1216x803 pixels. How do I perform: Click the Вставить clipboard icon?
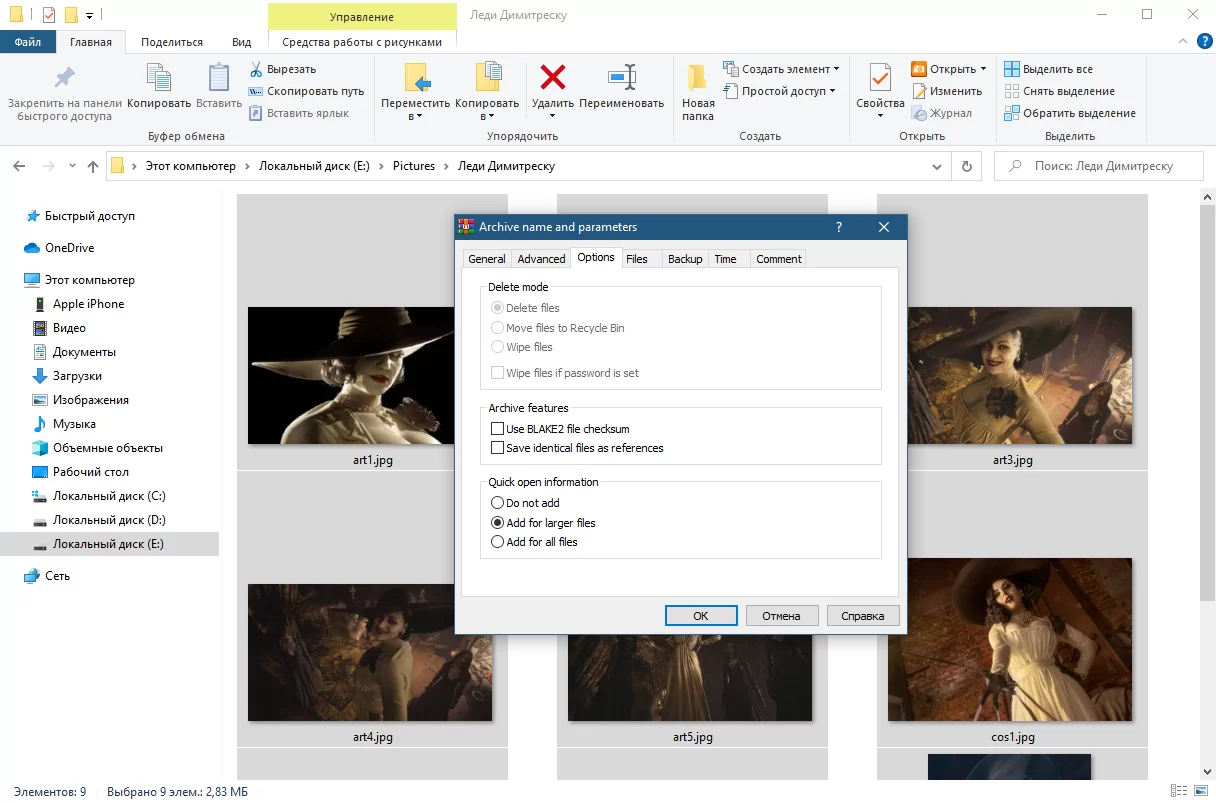(x=219, y=78)
